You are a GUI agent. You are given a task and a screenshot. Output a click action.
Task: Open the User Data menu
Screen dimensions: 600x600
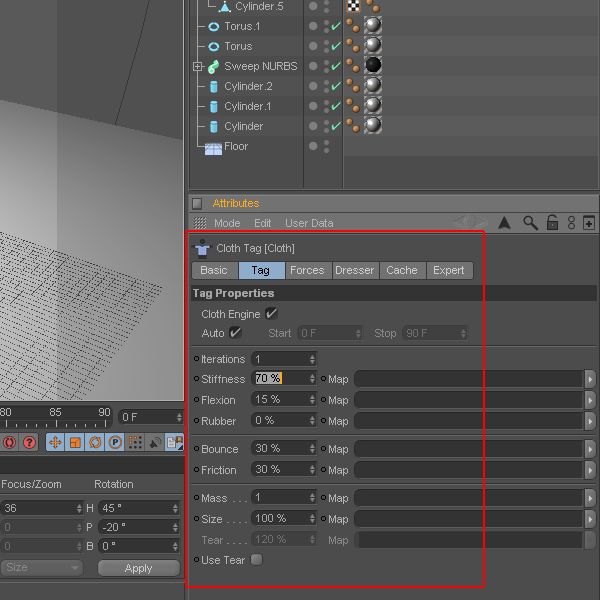point(309,223)
